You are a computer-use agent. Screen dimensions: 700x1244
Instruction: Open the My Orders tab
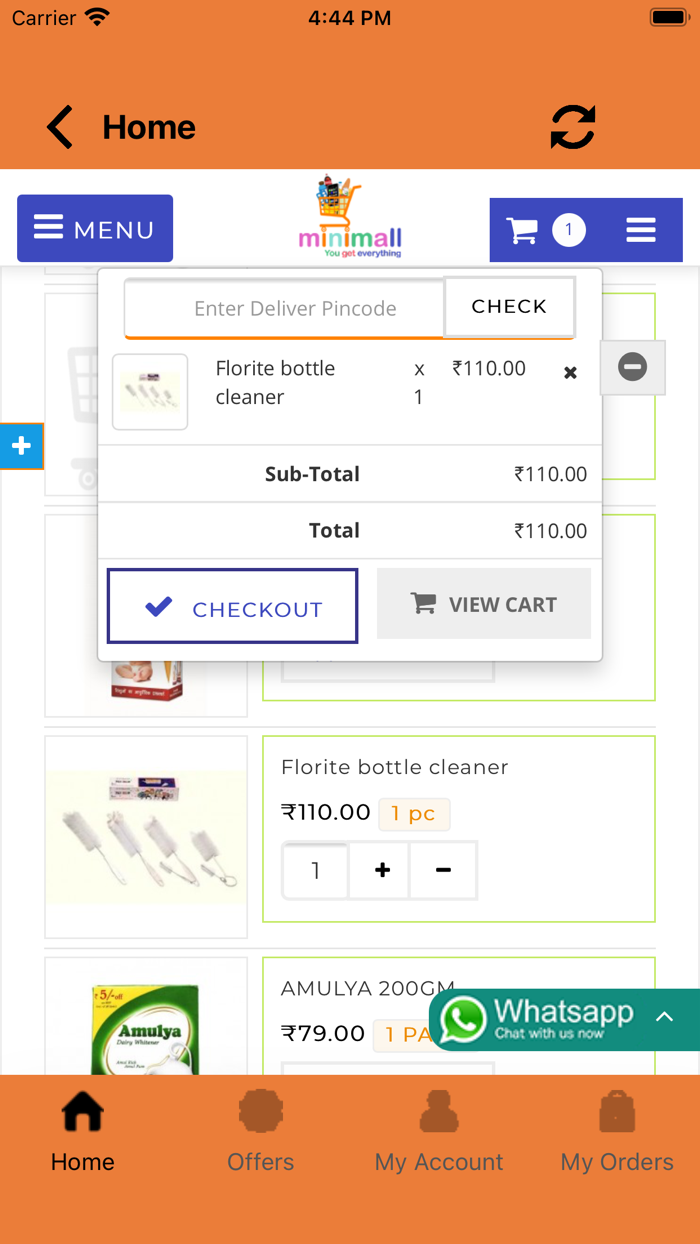[x=616, y=1130]
